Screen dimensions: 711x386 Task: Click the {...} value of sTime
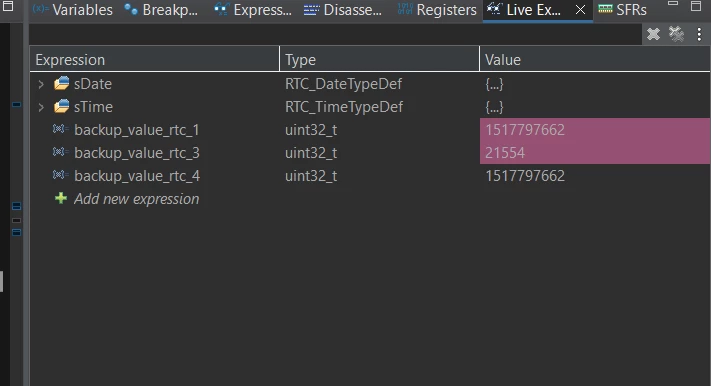coord(494,107)
